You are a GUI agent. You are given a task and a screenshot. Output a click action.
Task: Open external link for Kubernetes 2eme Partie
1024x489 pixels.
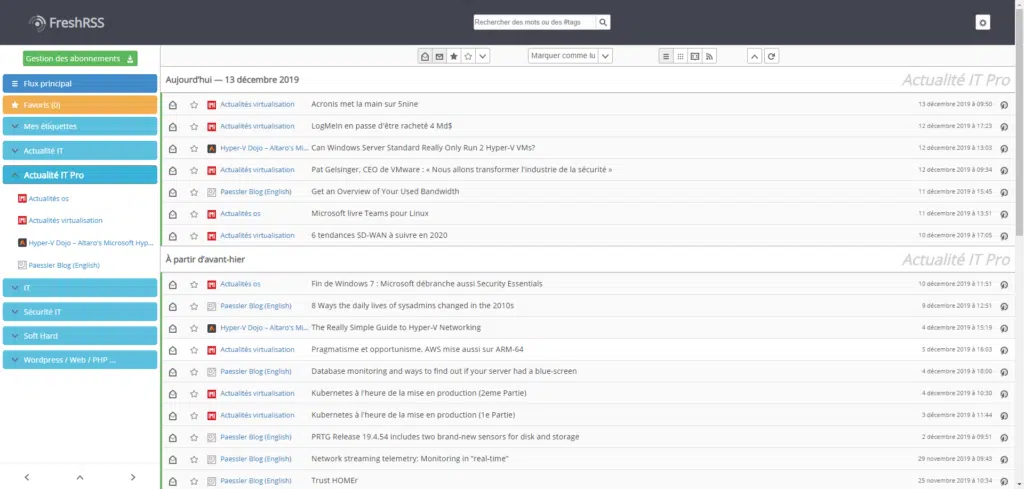click(1004, 394)
